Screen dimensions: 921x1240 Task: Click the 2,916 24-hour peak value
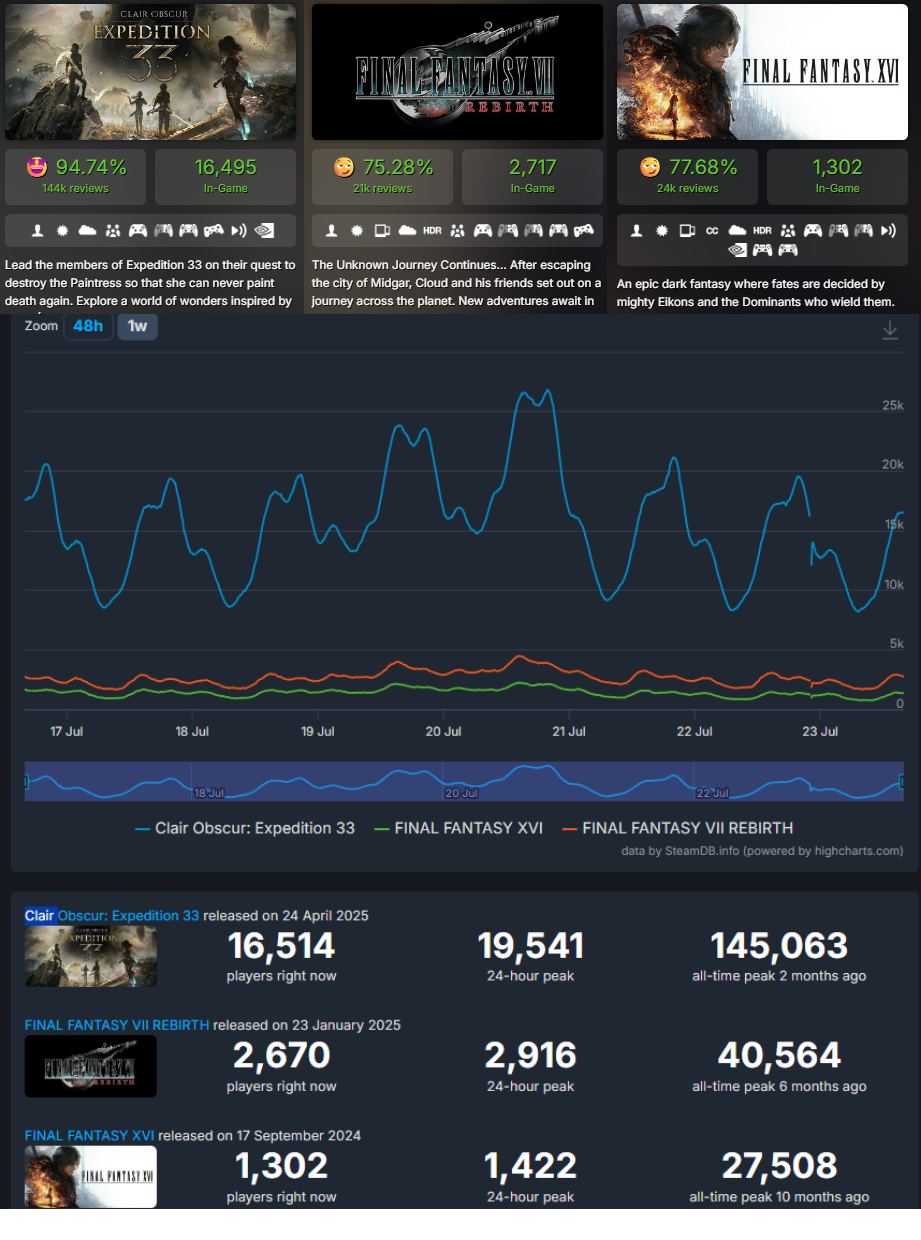tap(530, 1056)
